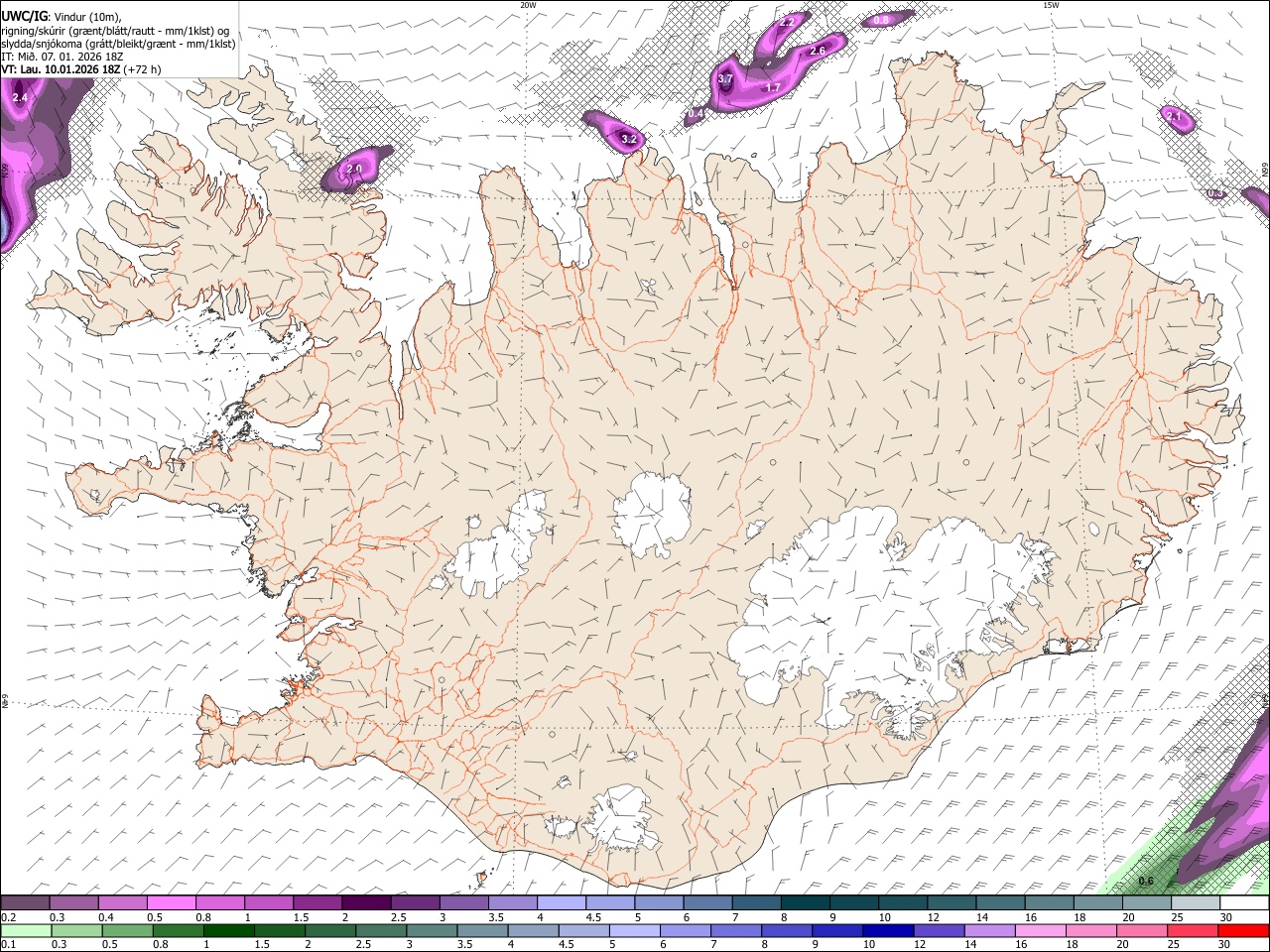The height and width of the screenshot is (952, 1270).
Task: Select the 'IT: Mið. 07. 01. 2026 18Z' line
Action: tap(64, 57)
